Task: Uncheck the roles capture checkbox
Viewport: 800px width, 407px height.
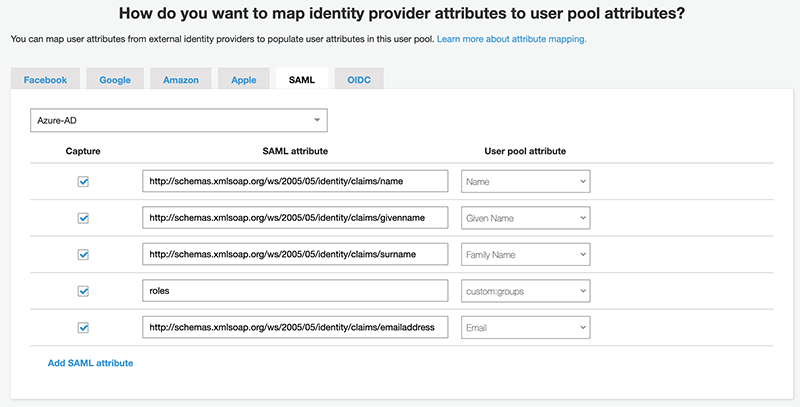Action: pyautogui.click(x=84, y=291)
